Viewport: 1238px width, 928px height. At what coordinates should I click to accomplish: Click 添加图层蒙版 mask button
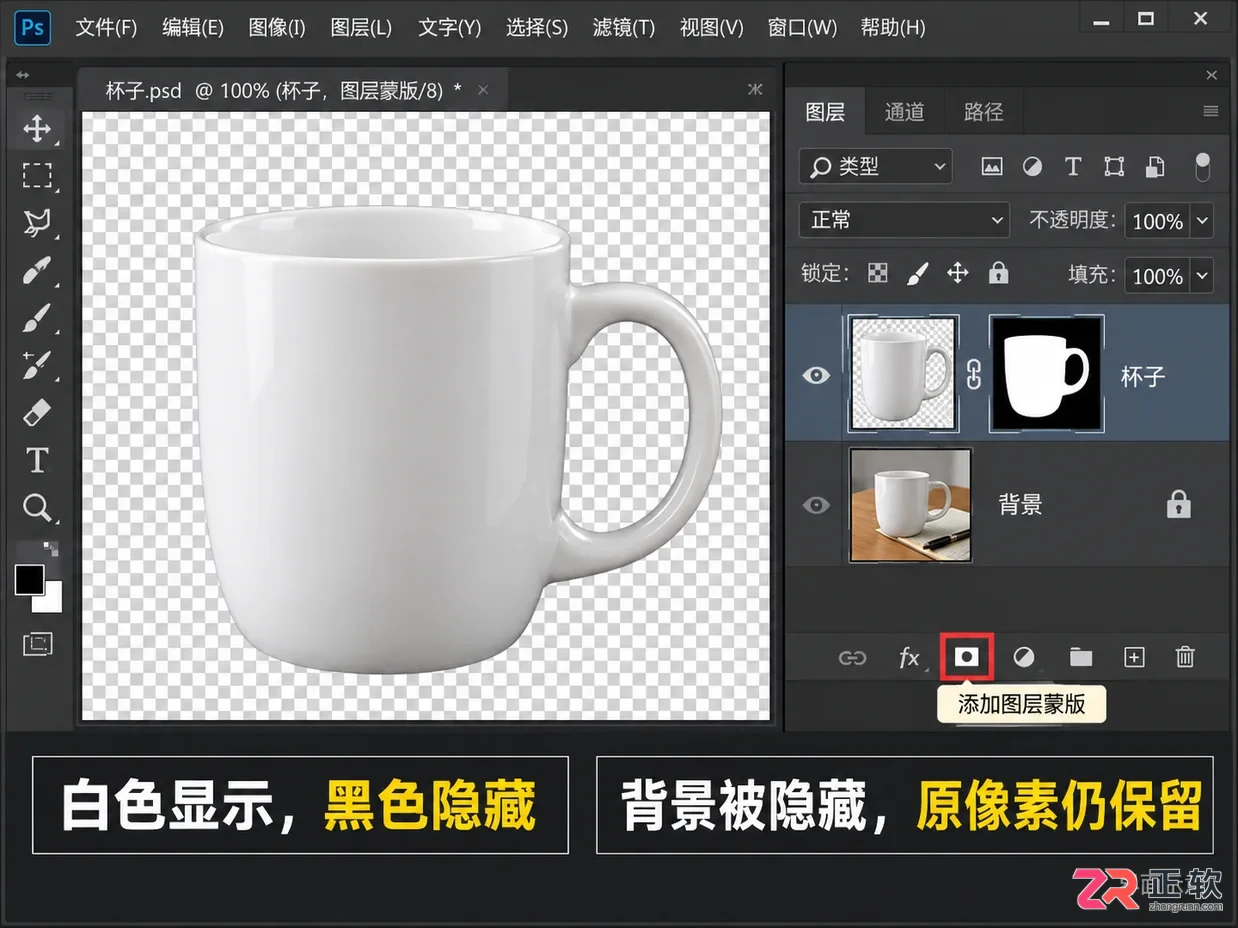point(966,656)
